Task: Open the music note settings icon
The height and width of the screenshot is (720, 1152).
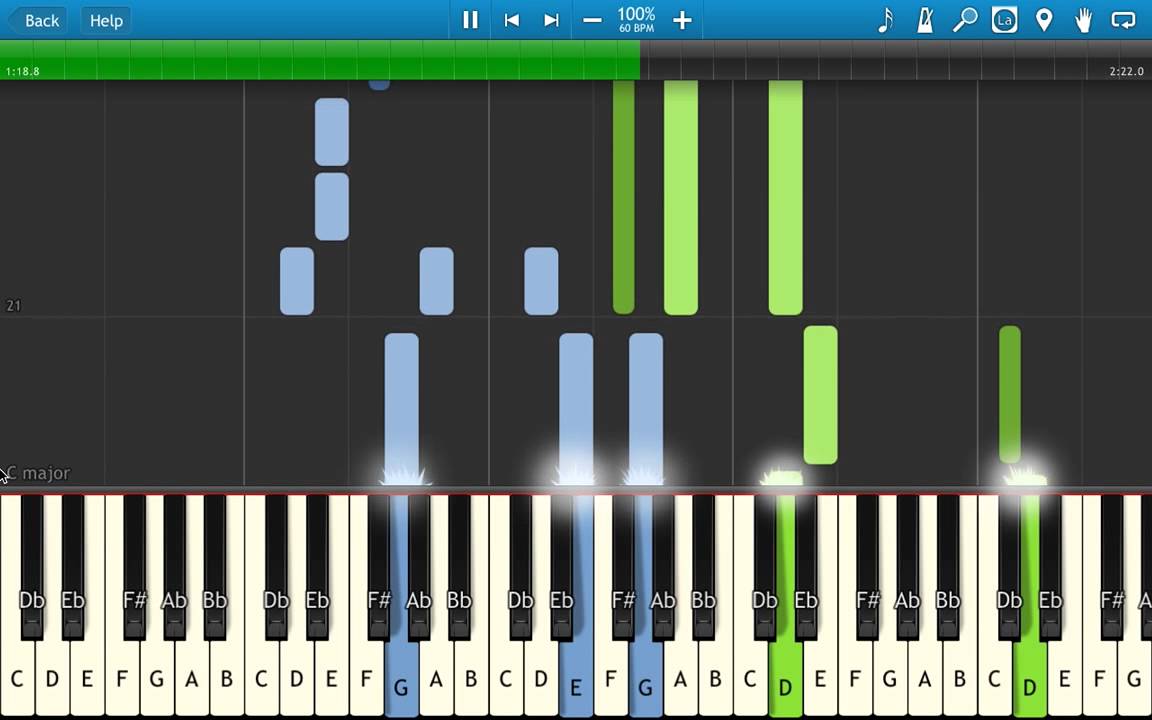Action: [x=886, y=20]
